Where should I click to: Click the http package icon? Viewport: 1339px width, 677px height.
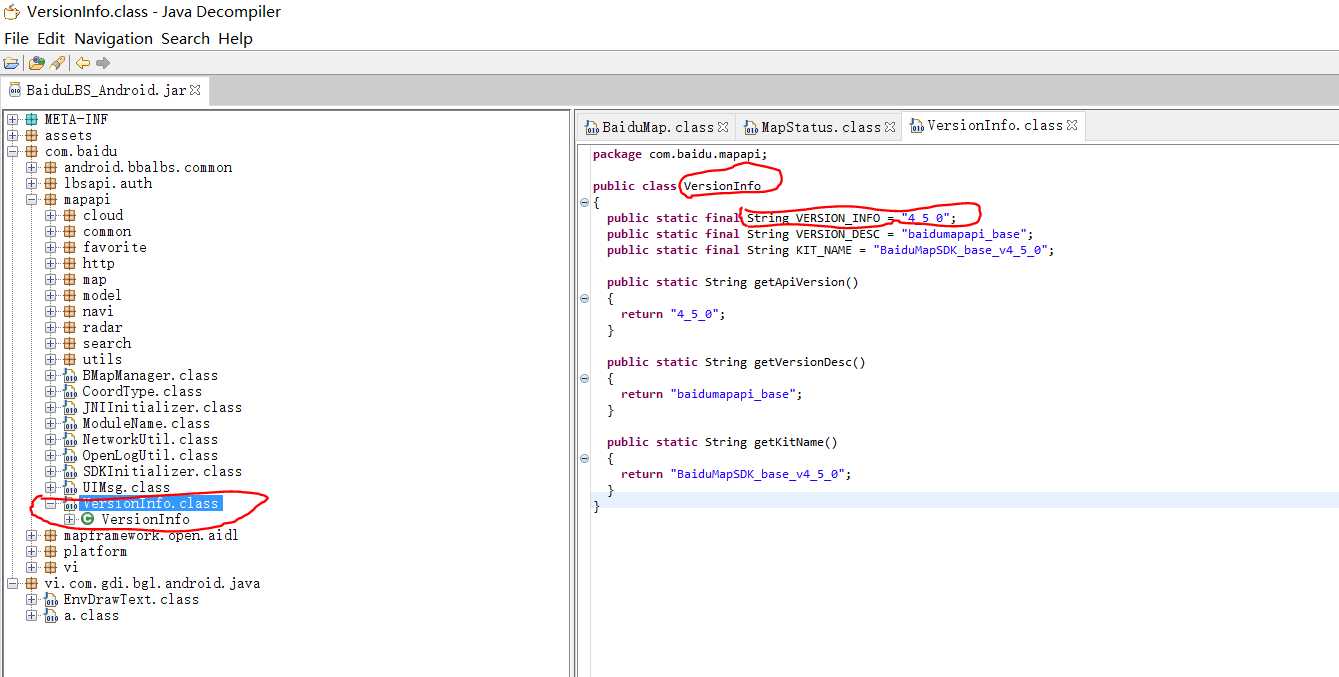[69, 263]
